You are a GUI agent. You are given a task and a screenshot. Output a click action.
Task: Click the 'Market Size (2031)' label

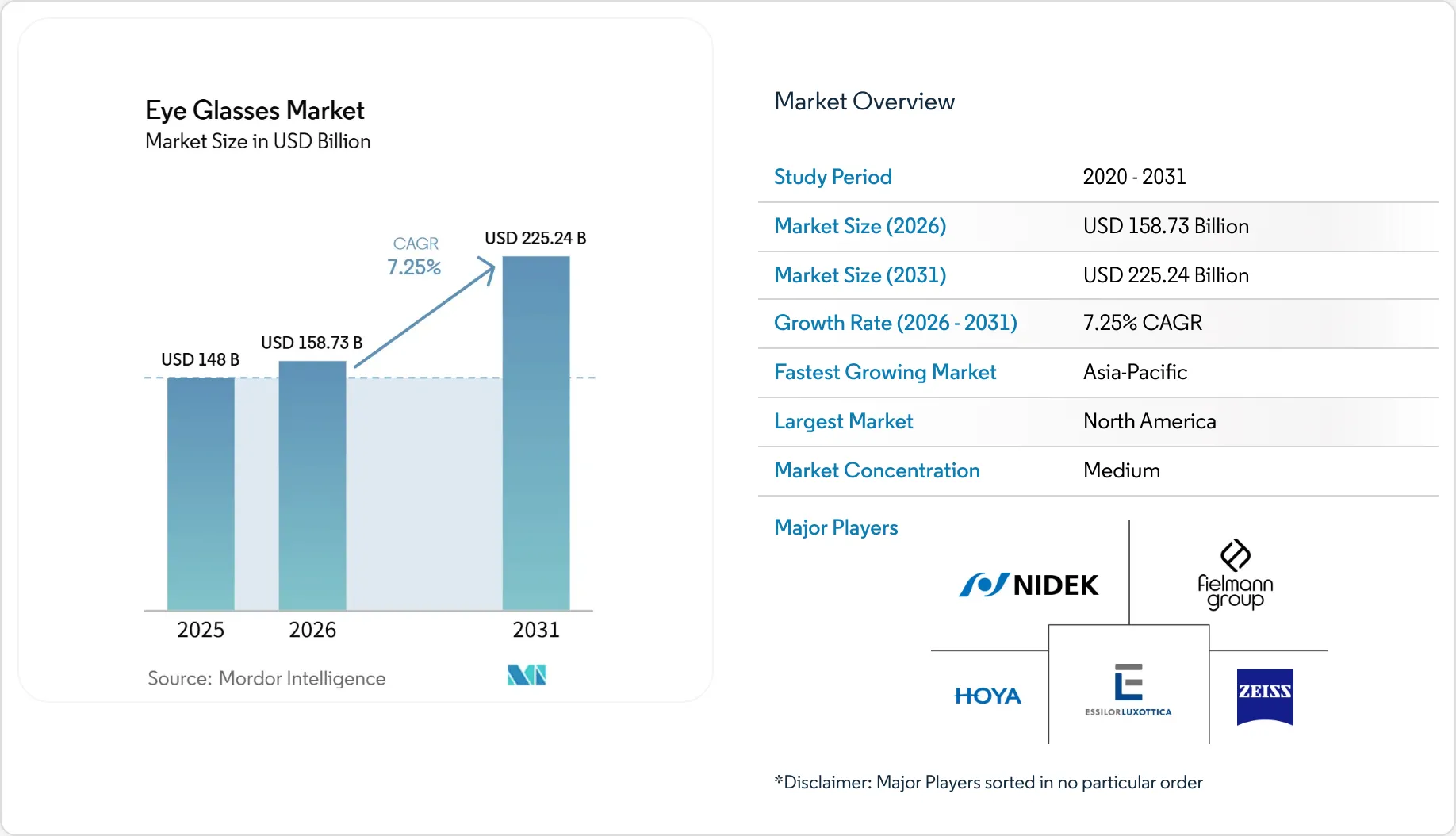[x=860, y=275]
